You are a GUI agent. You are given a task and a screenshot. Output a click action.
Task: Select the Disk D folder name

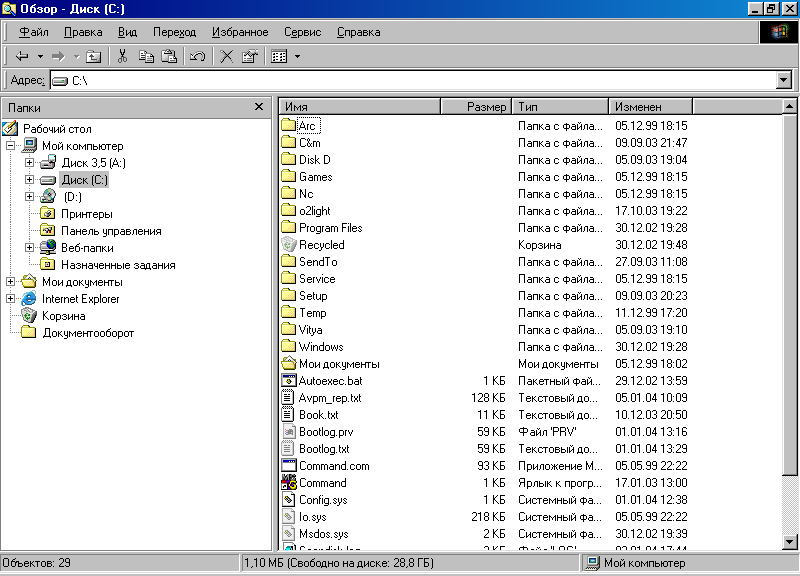click(x=314, y=160)
